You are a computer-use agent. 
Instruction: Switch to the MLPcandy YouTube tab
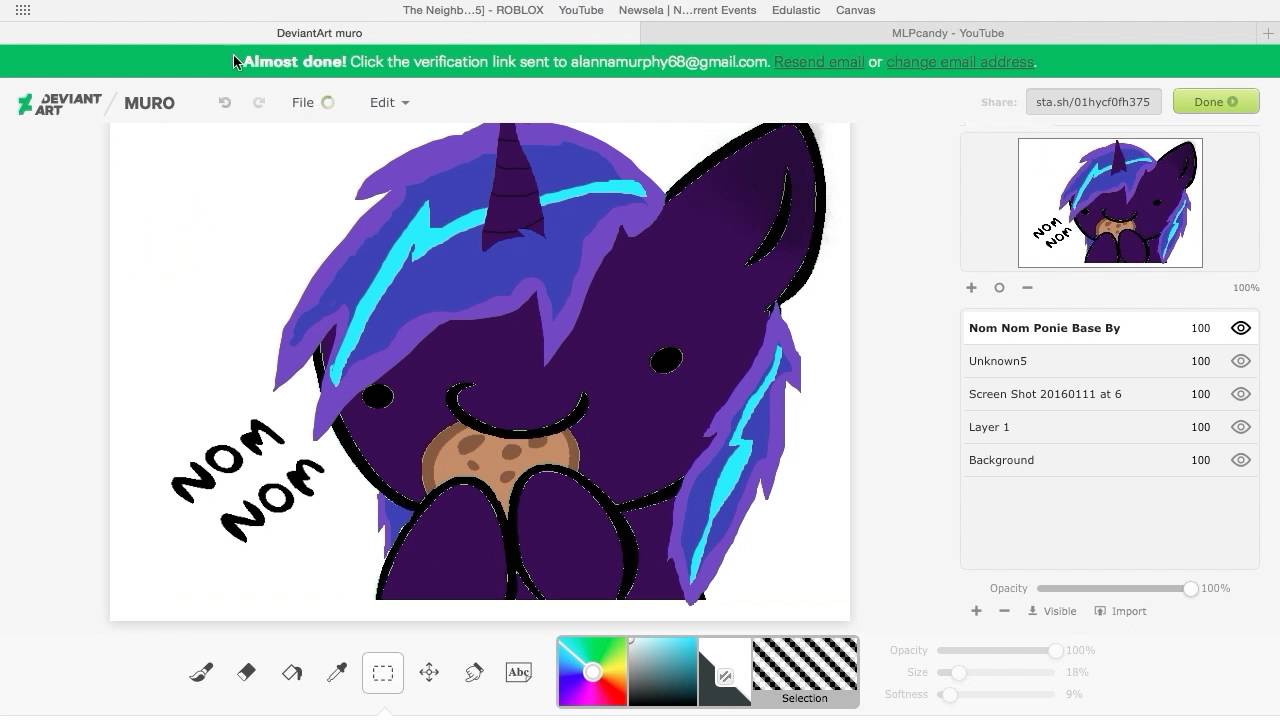947,33
